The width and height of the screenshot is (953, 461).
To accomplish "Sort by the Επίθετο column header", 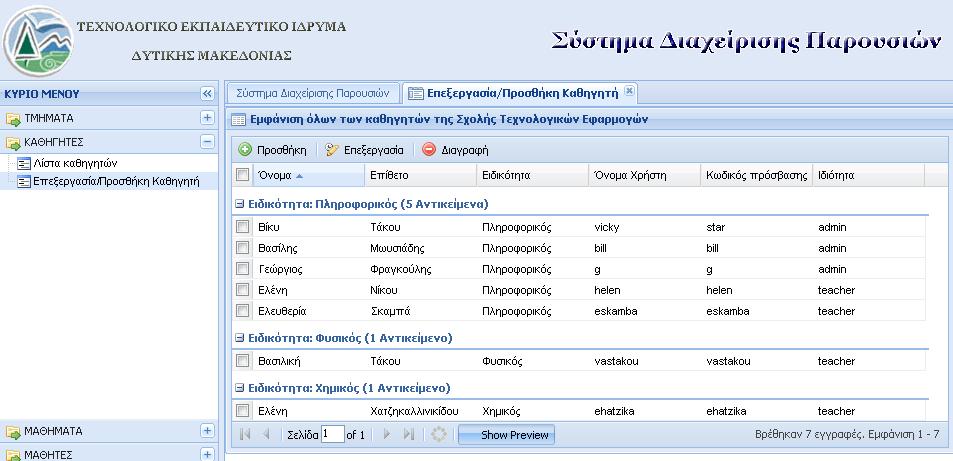I will click(x=420, y=176).
